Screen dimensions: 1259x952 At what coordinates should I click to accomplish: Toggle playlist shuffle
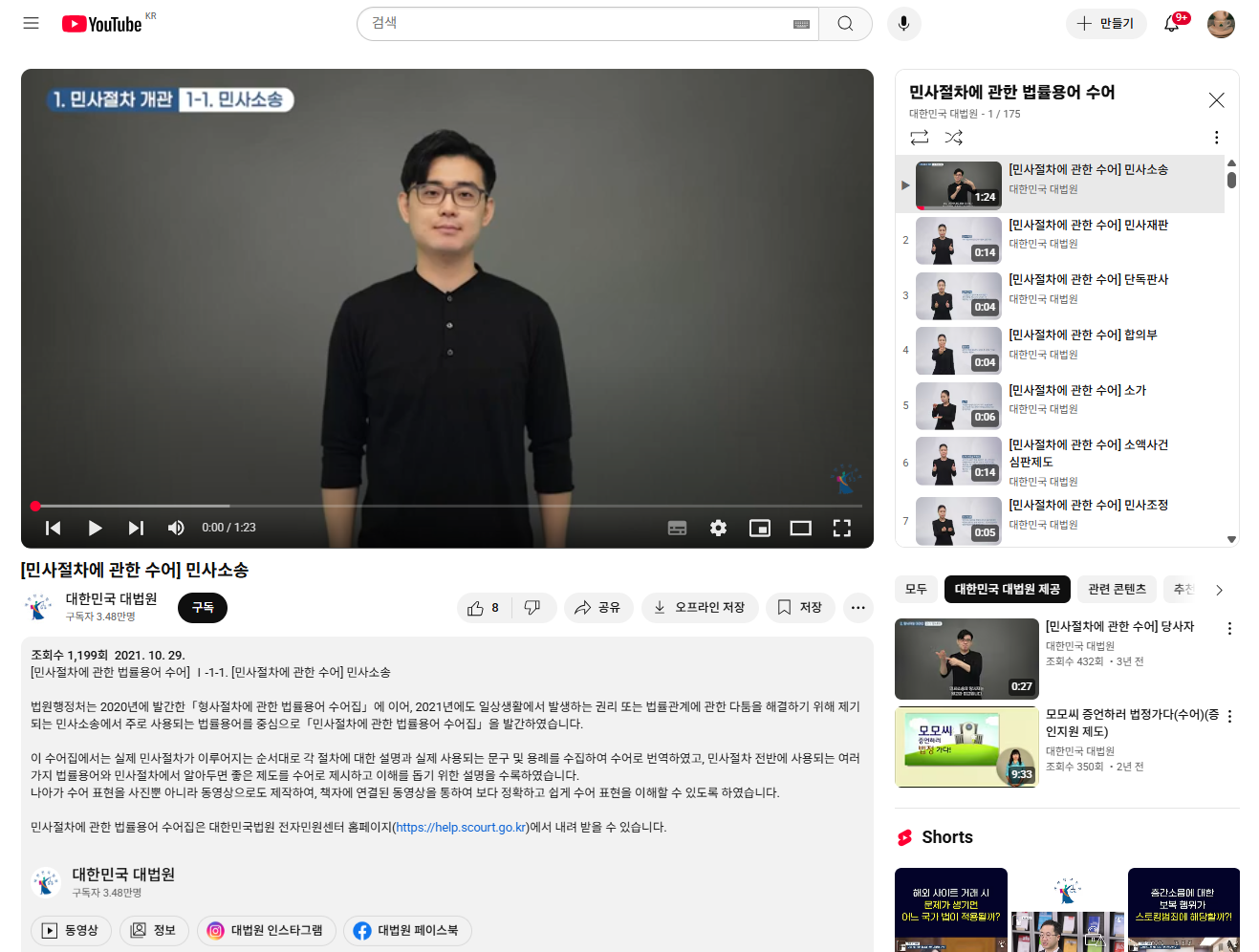click(953, 138)
